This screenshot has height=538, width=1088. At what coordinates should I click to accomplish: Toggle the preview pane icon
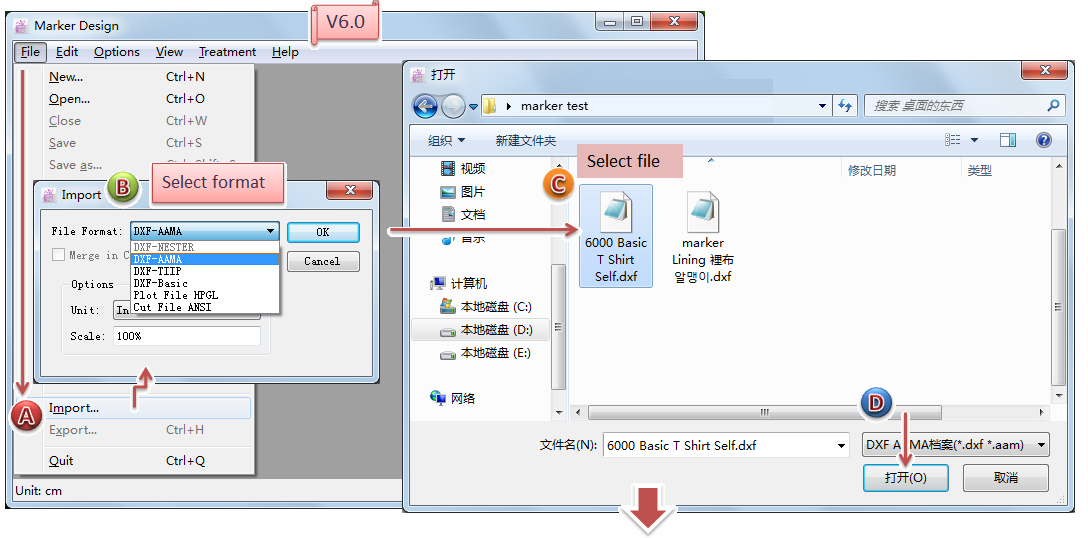click(1008, 140)
